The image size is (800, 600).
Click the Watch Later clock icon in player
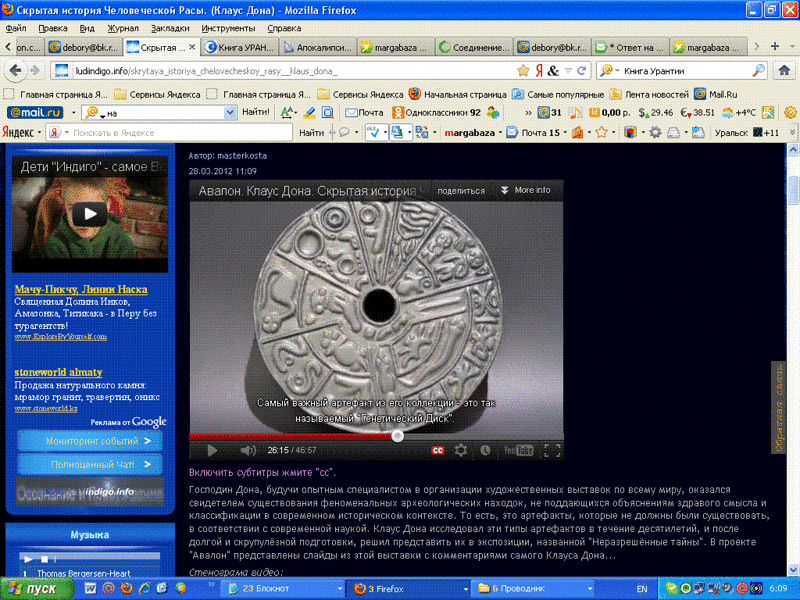pyautogui.click(x=485, y=450)
